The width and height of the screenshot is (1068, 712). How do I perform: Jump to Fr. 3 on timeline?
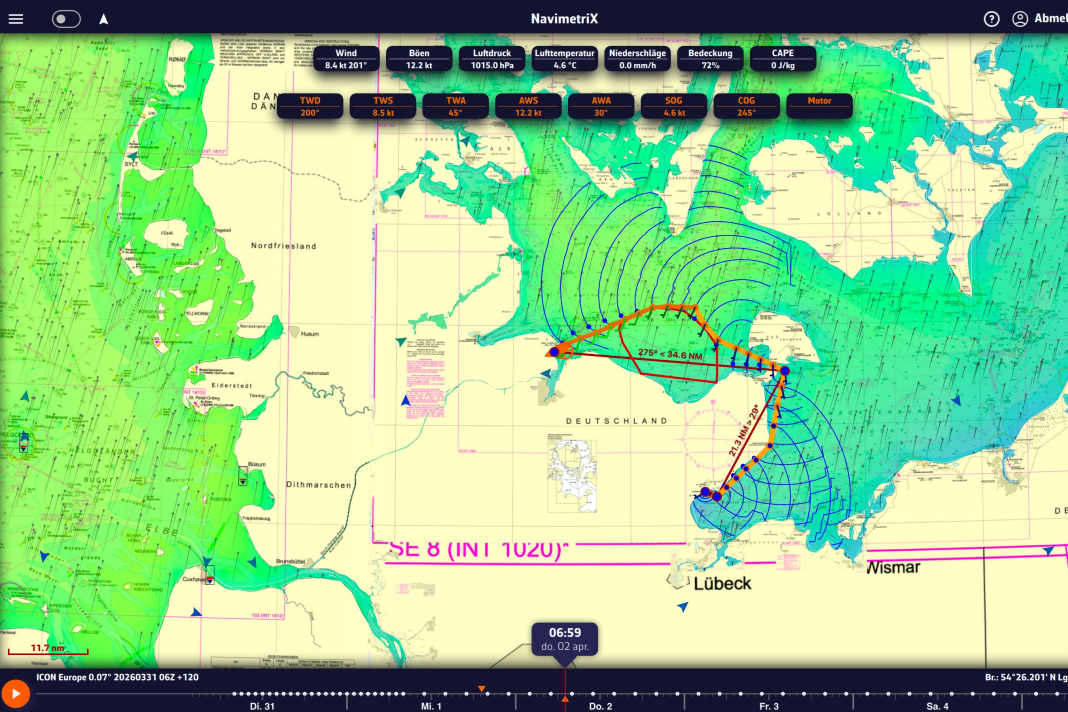click(769, 706)
